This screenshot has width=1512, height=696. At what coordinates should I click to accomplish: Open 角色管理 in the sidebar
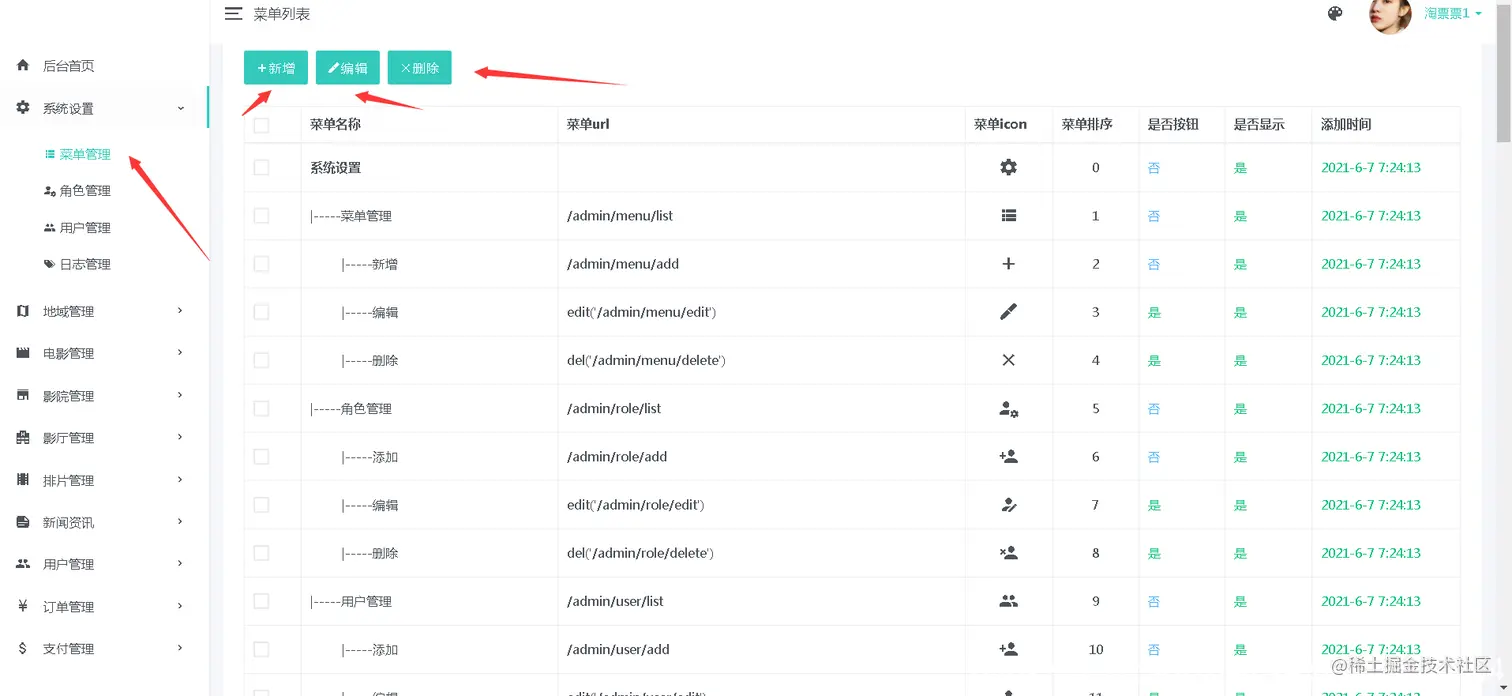click(x=85, y=191)
